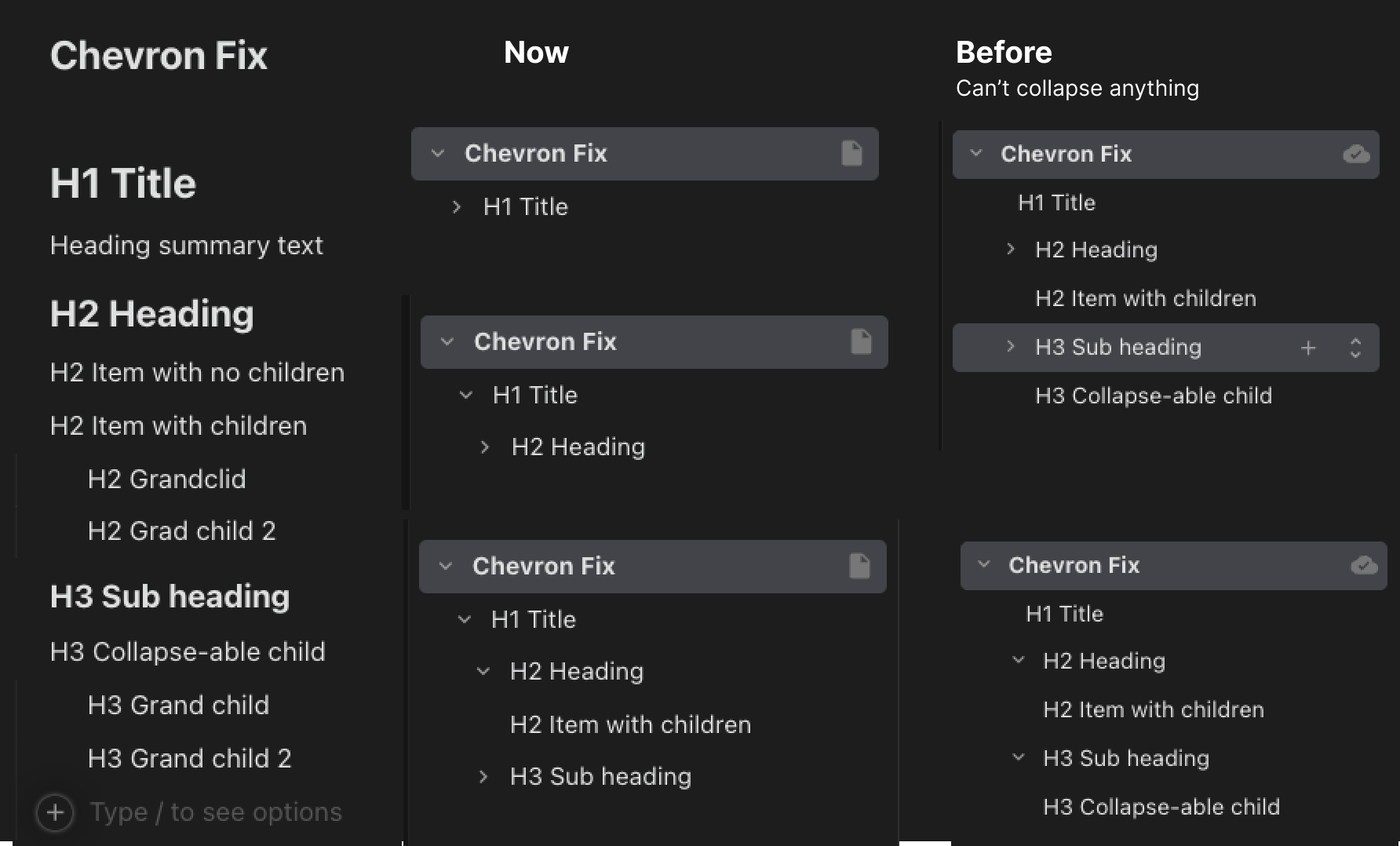Collapse the expanded H3 Sub heading chevron
The width and height of the screenshot is (1400, 846).
coord(1019,757)
